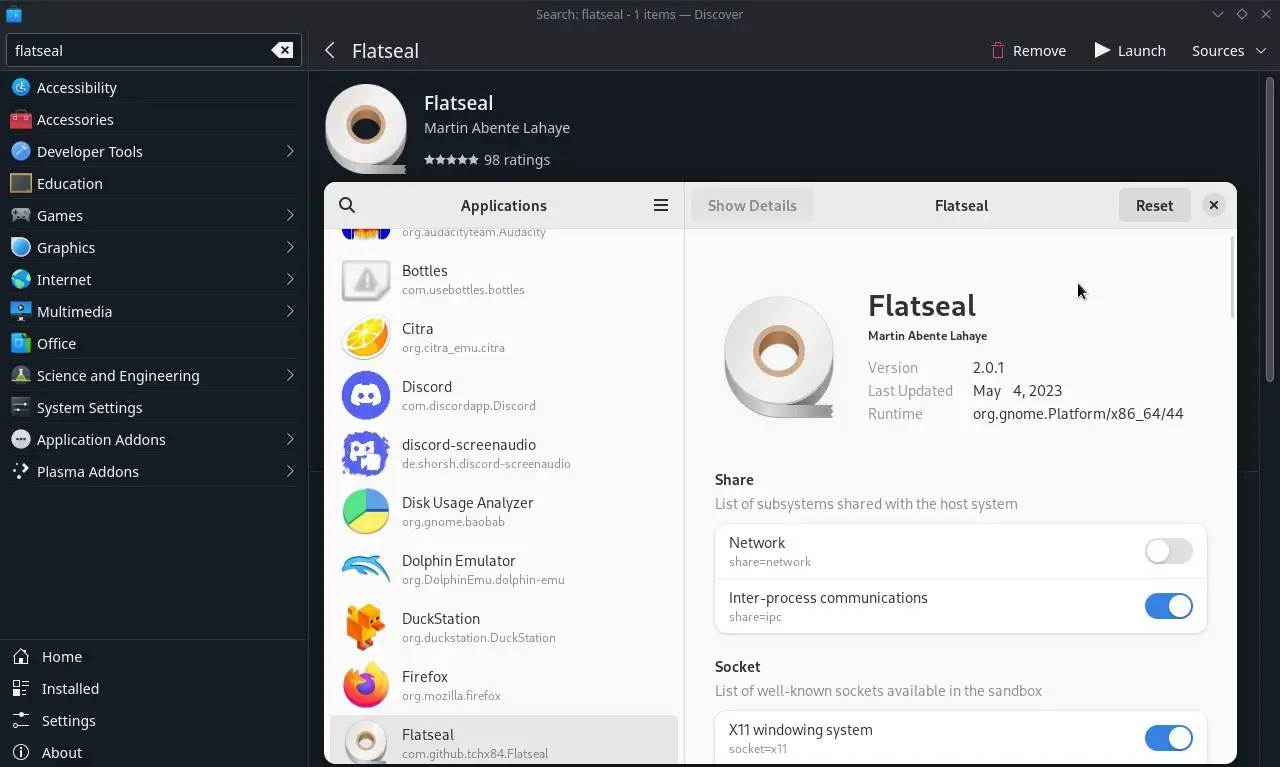The height and width of the screenshot is (767, 1280).
Task: Click the Reset button
Action: 1154,205
